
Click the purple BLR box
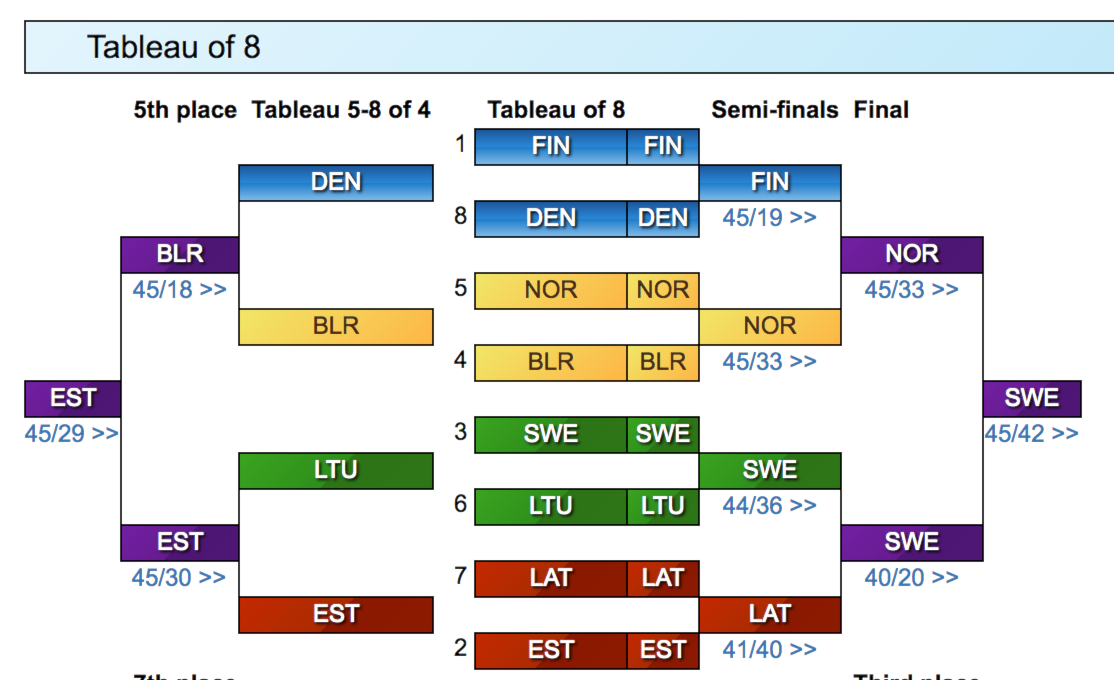(180, 255)
